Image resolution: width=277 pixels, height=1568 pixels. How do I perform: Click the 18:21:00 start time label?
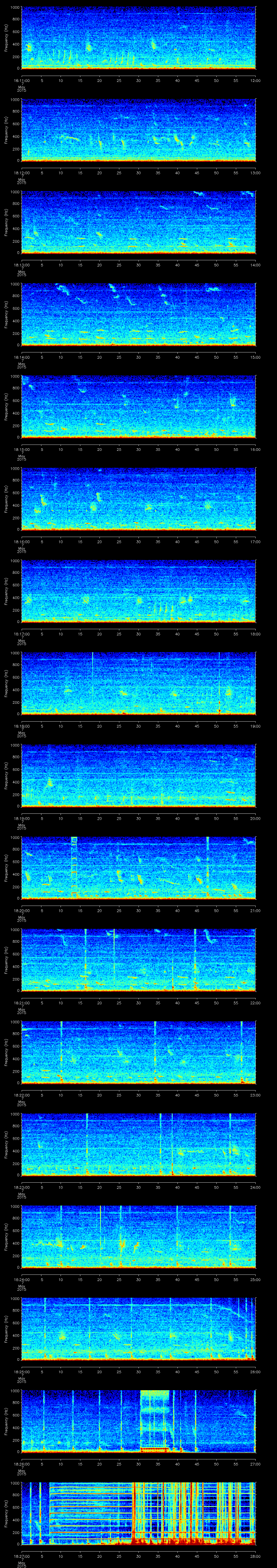[x=21, y=1003]
